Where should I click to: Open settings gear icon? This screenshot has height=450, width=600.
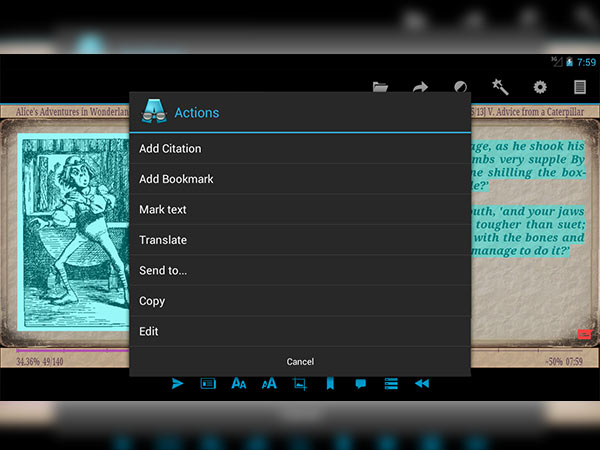[x=540, y=87]
